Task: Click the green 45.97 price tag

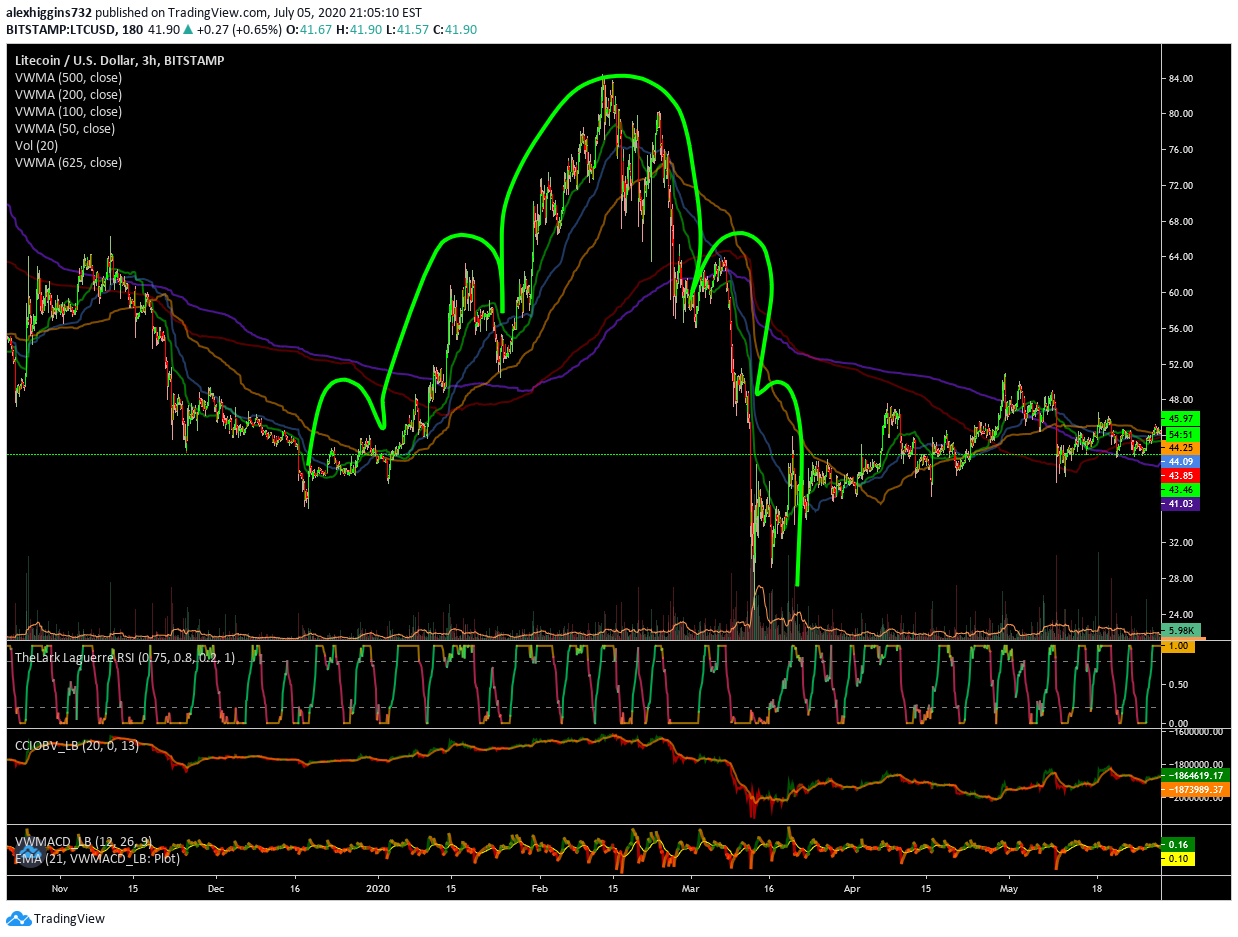Action: (1180, 418)
